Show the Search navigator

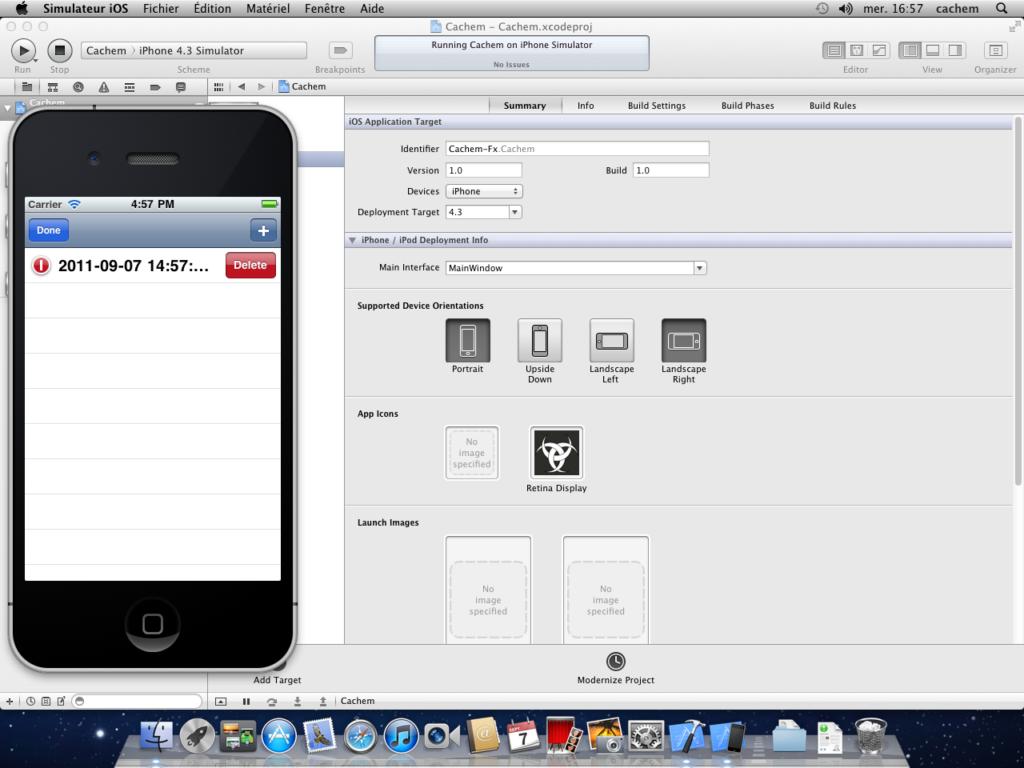[x=78, y=87]
